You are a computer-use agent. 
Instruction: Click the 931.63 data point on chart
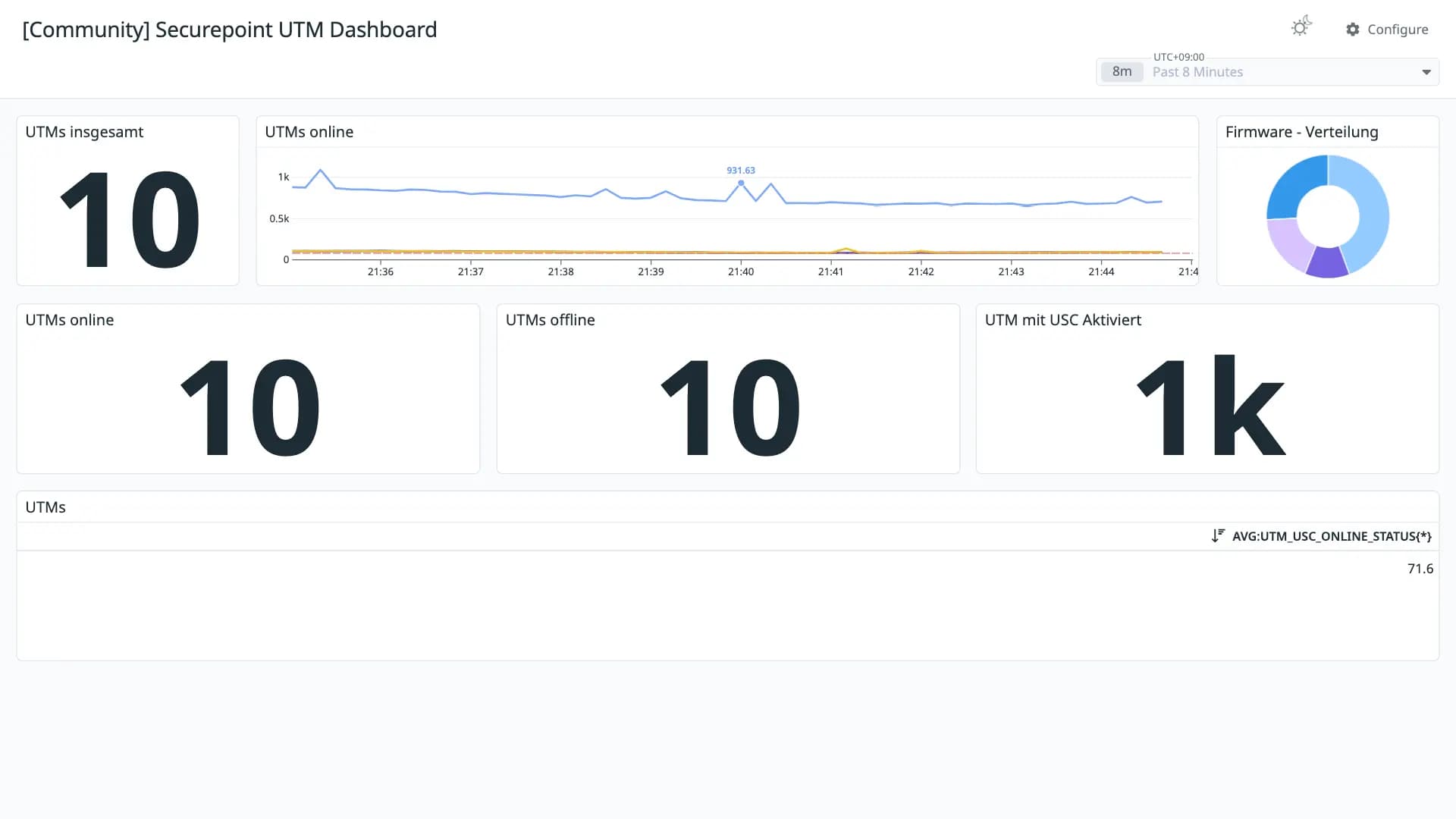[x=741, y=183]
